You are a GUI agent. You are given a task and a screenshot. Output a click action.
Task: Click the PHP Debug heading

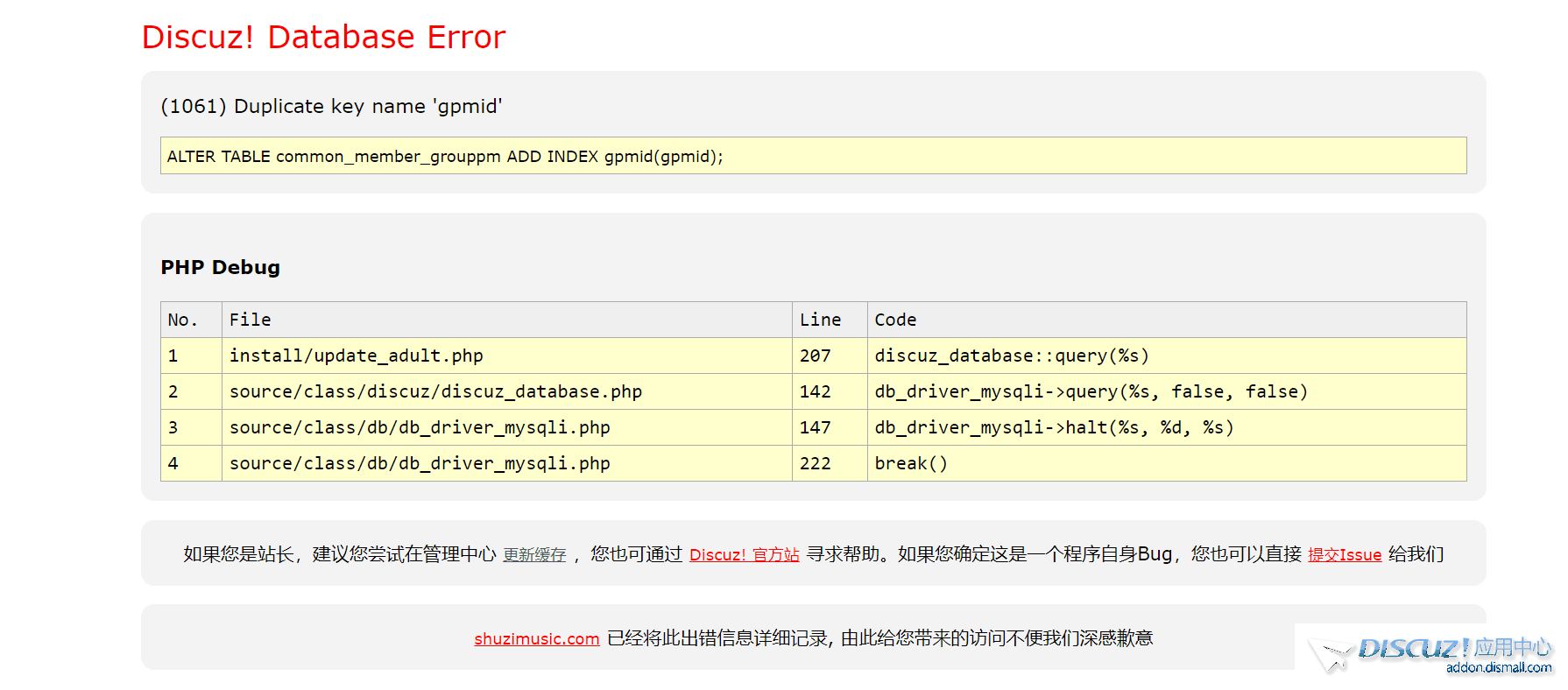click(220, 268)
